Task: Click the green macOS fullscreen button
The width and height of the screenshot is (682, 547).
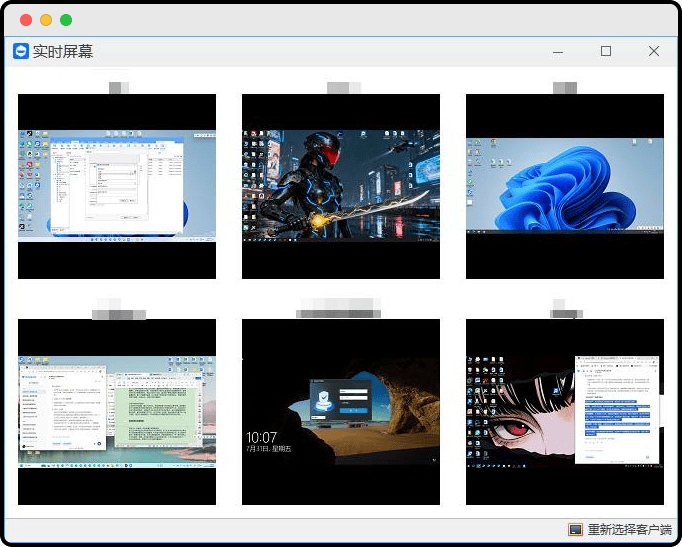Action: 66,20
